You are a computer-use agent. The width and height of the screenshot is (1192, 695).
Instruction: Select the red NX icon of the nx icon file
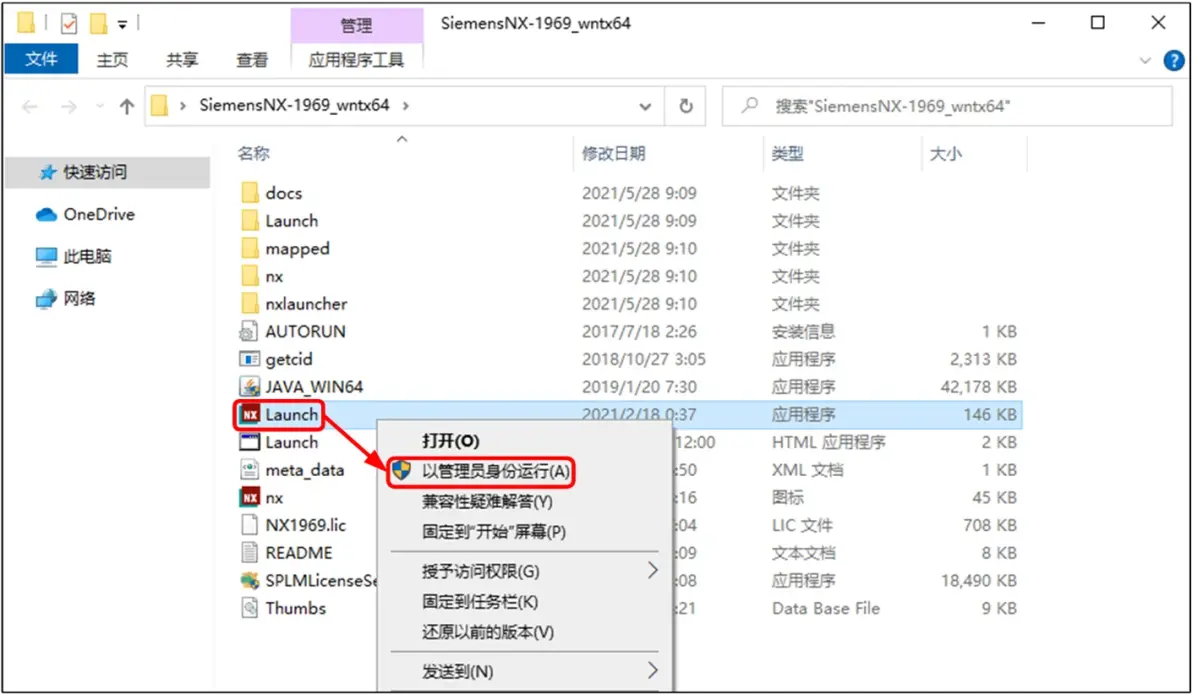click(x=249, y=497)
